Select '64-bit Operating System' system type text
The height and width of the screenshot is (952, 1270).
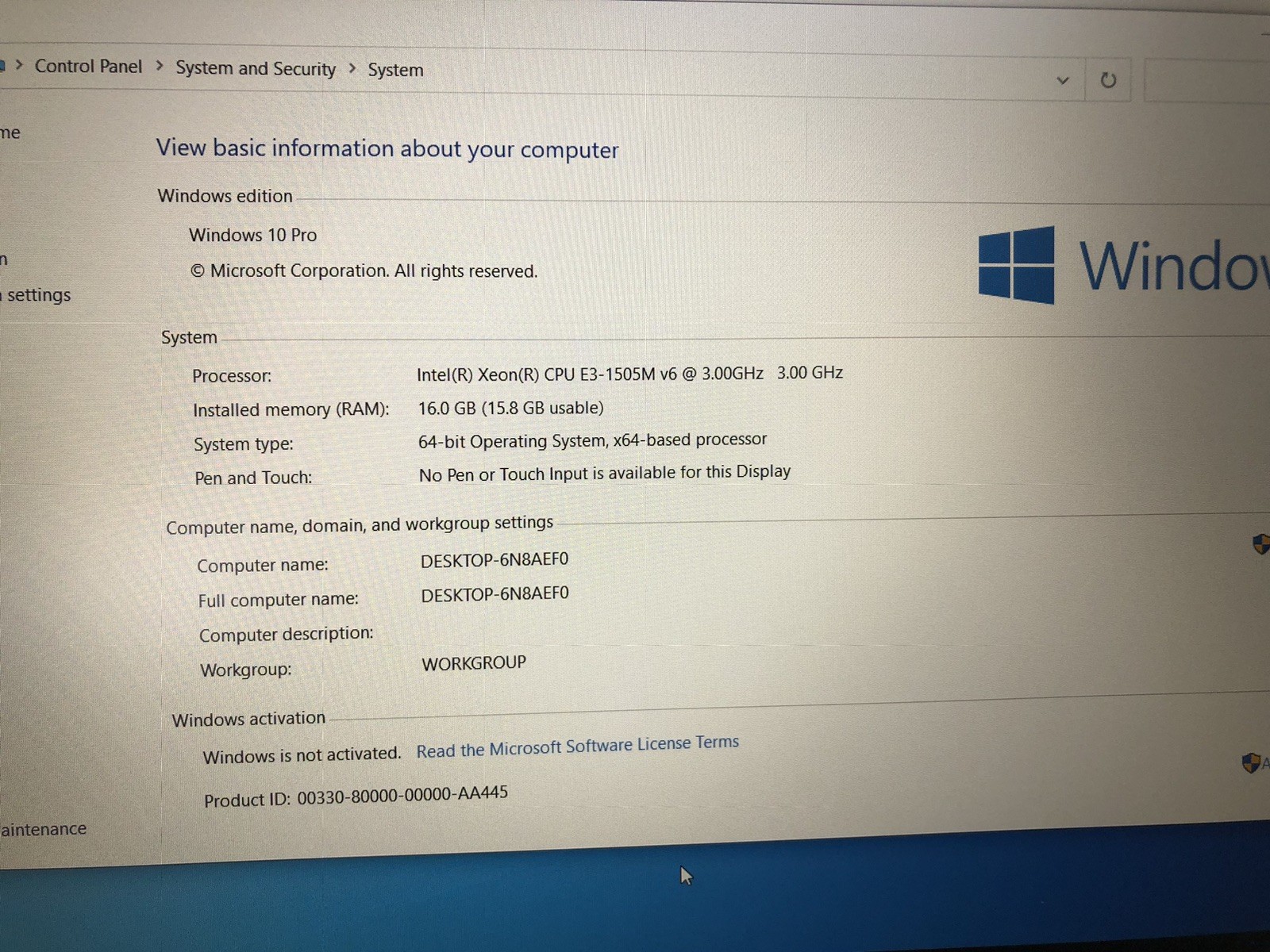[592, 440]
